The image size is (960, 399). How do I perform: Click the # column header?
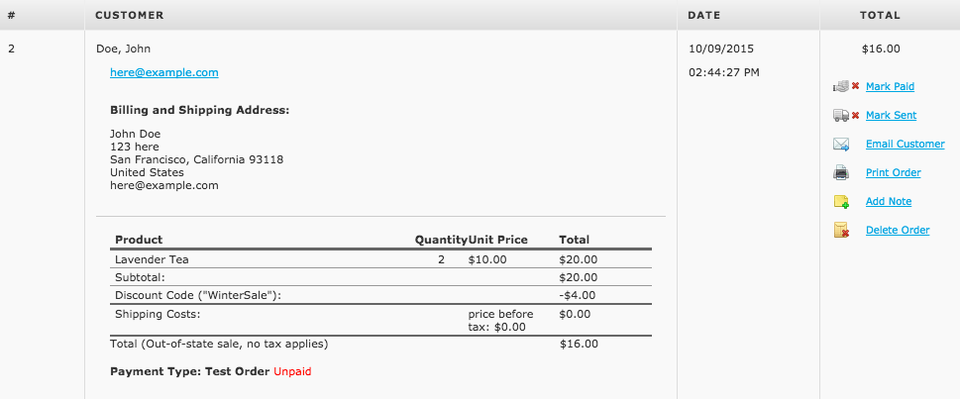(x=11, y=15)
